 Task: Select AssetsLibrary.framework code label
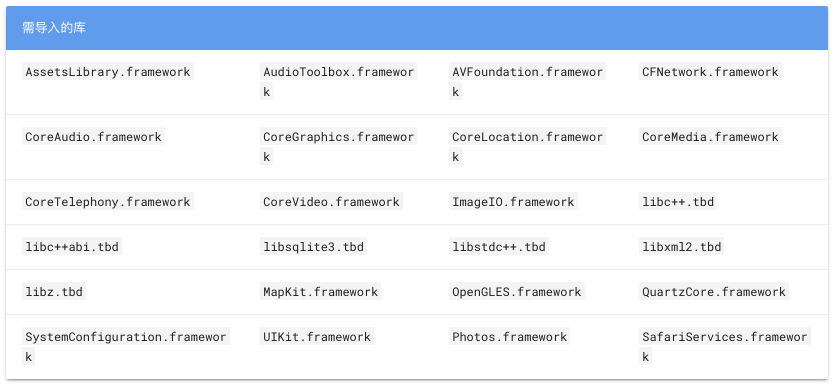pos(108,72)
